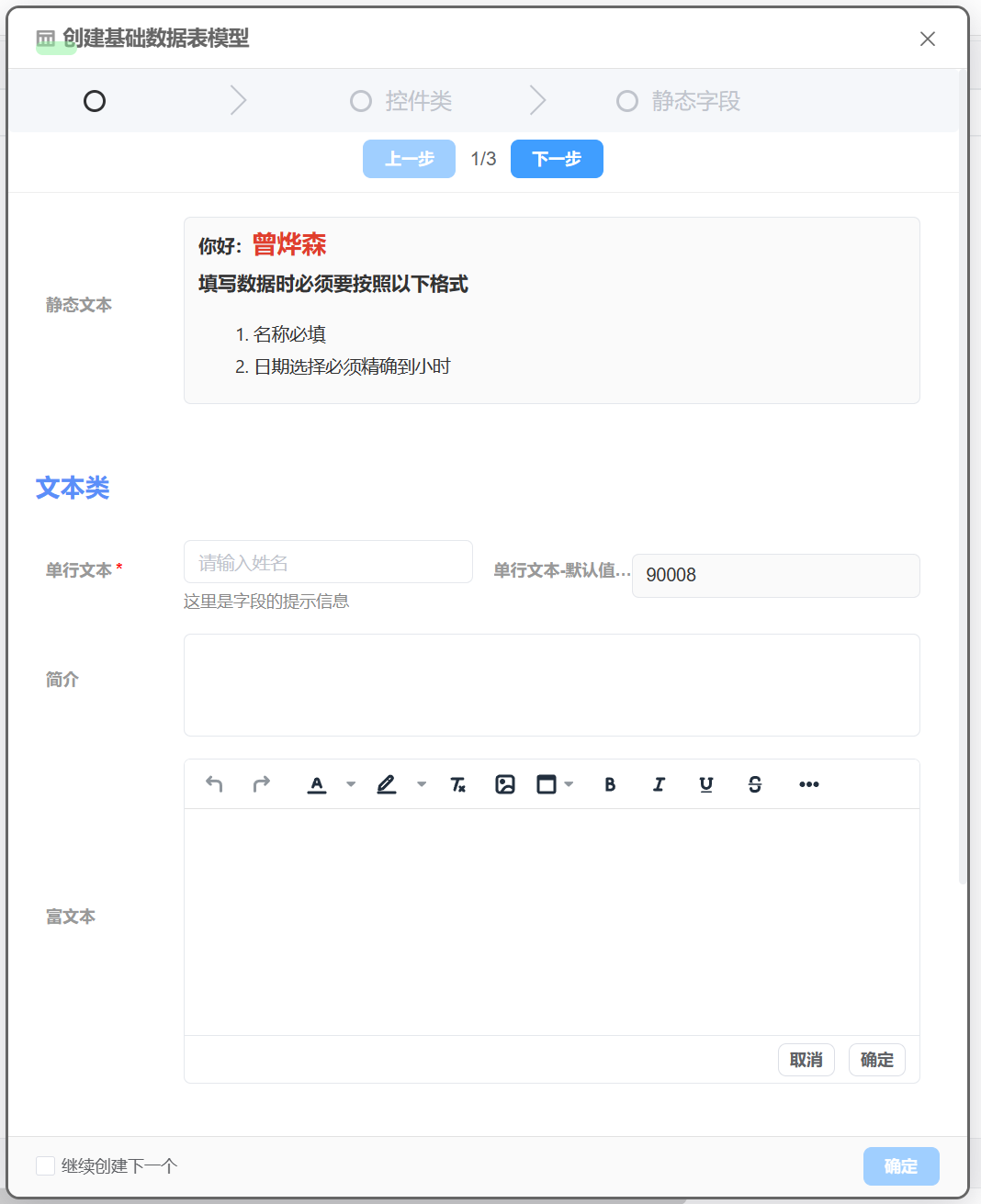Click 取消 in the rich text editor
Image resolution: width=981 pixels, height=1204 pixels.
click(x=806, y=1060)
